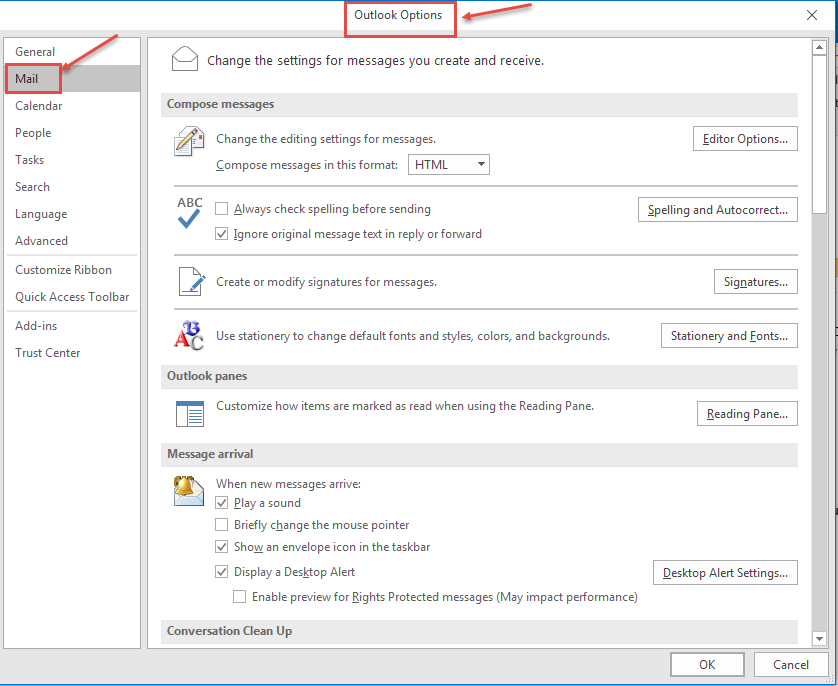Switch to the People category
Viewport: 838px width, 686px height.
coord(72,132)
